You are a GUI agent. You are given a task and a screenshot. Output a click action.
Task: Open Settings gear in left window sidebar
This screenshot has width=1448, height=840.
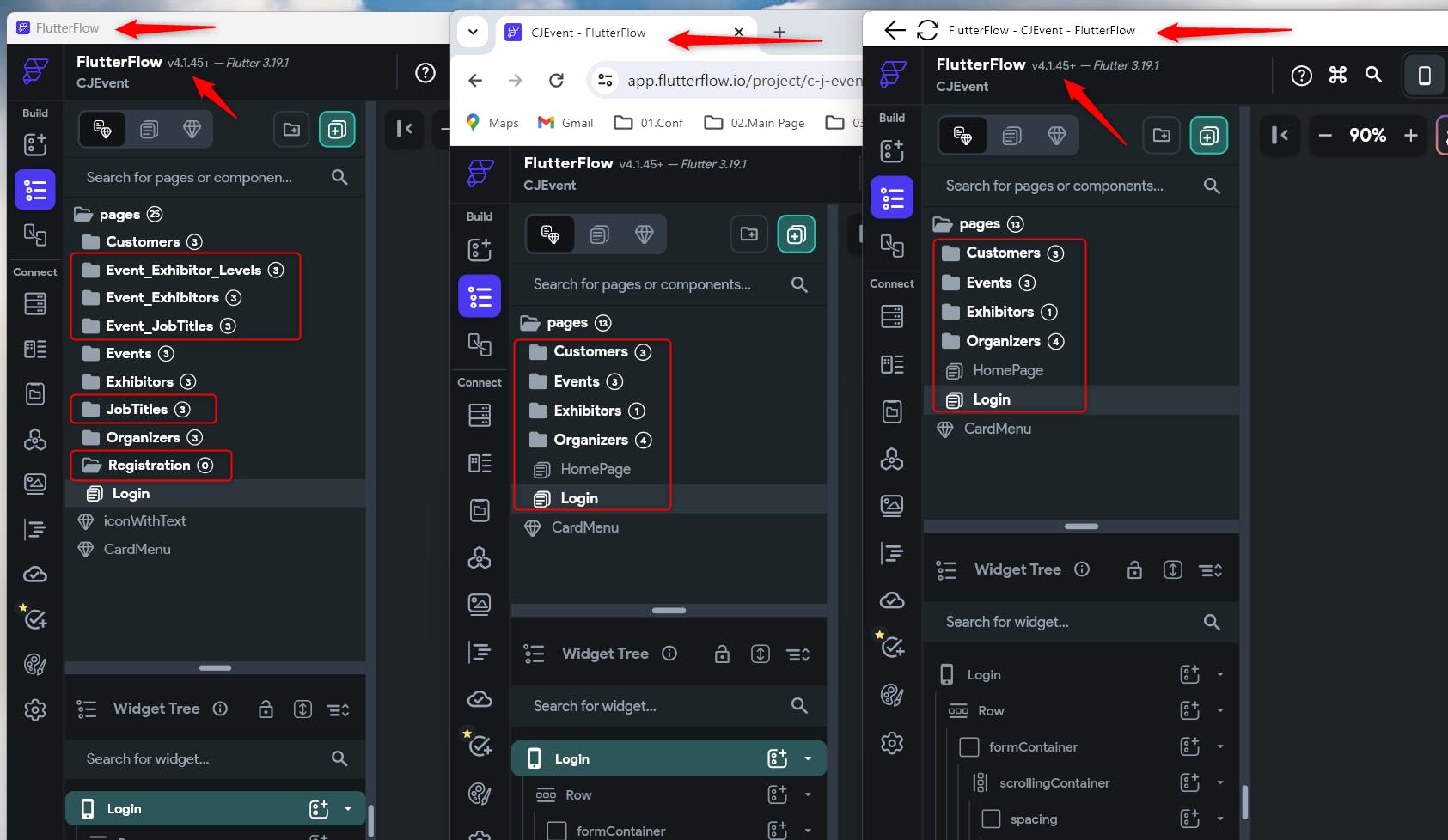coord(35,710)
